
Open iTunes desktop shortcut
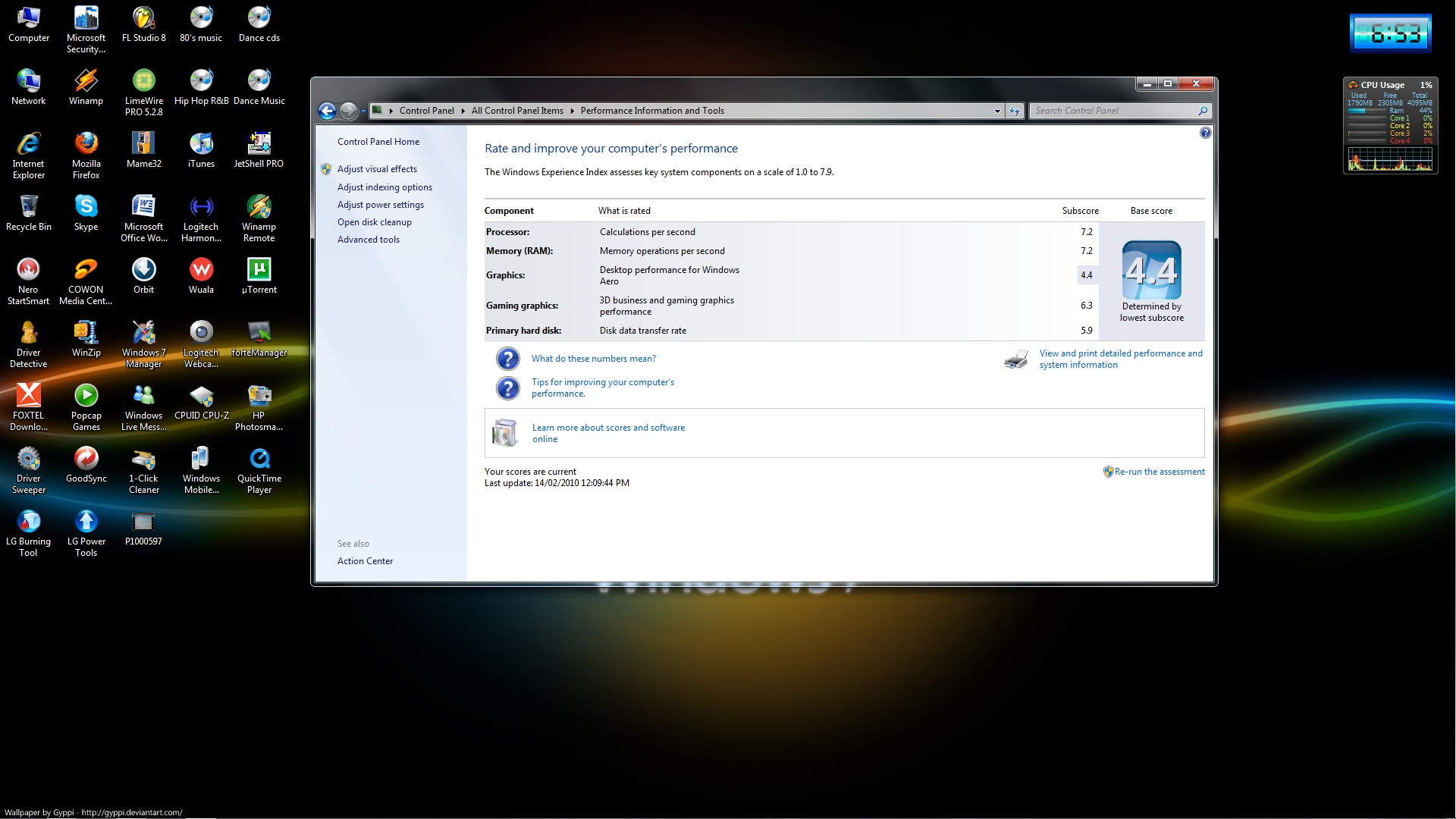[201, 150]
